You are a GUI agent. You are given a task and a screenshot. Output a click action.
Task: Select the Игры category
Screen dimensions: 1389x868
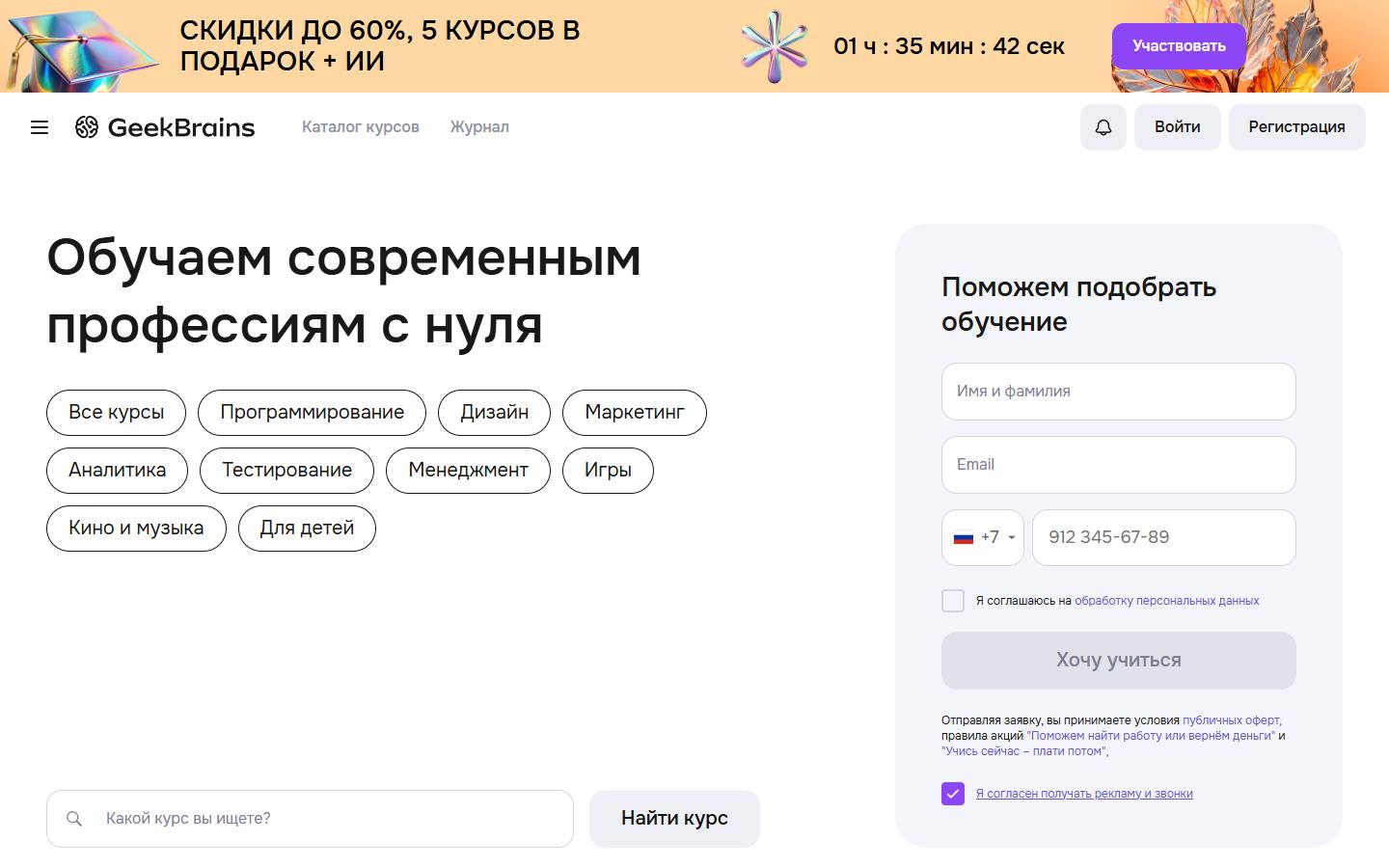click(609, 471)
